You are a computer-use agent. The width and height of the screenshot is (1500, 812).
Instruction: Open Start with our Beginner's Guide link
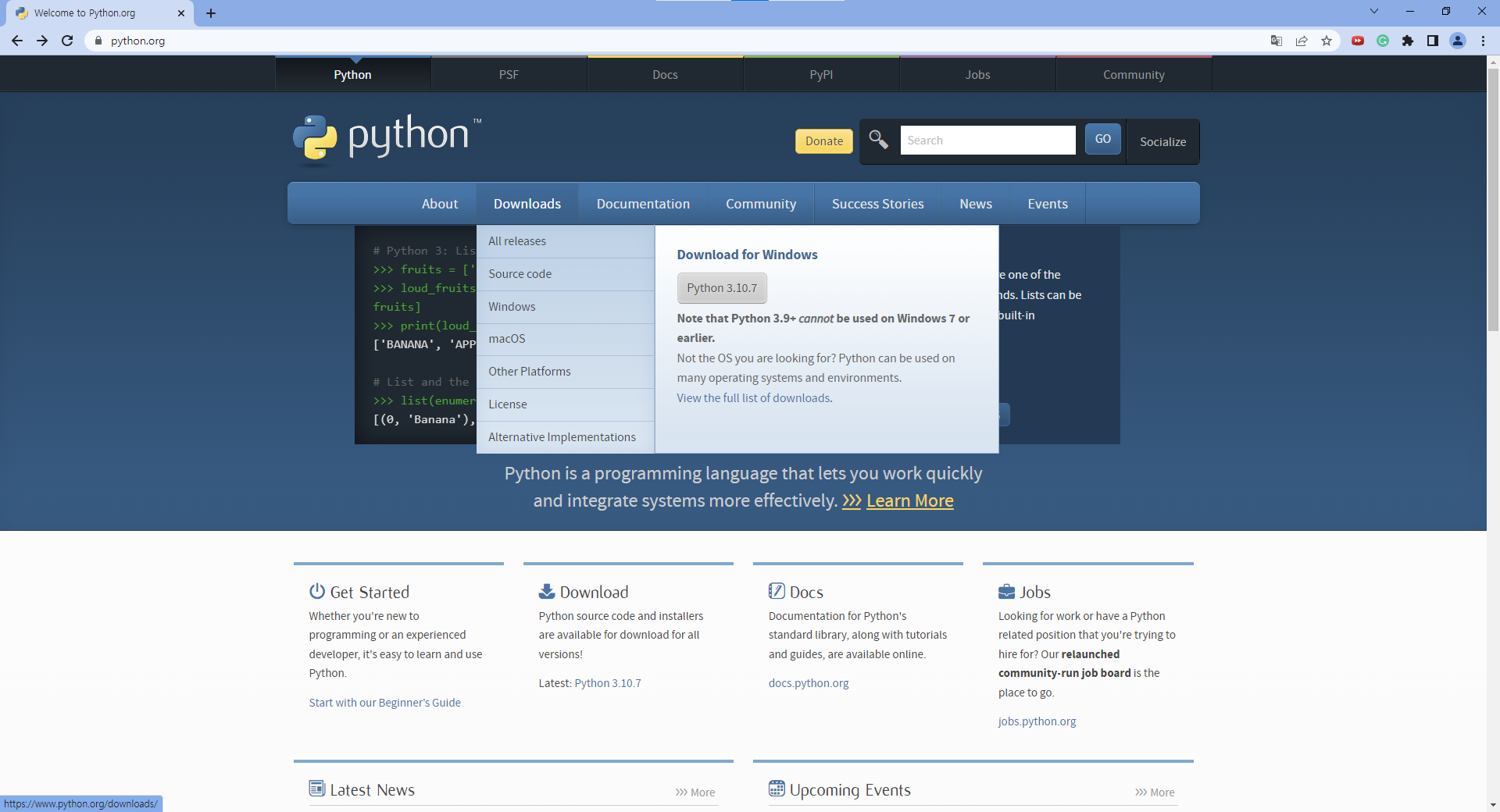coord(384,703)
